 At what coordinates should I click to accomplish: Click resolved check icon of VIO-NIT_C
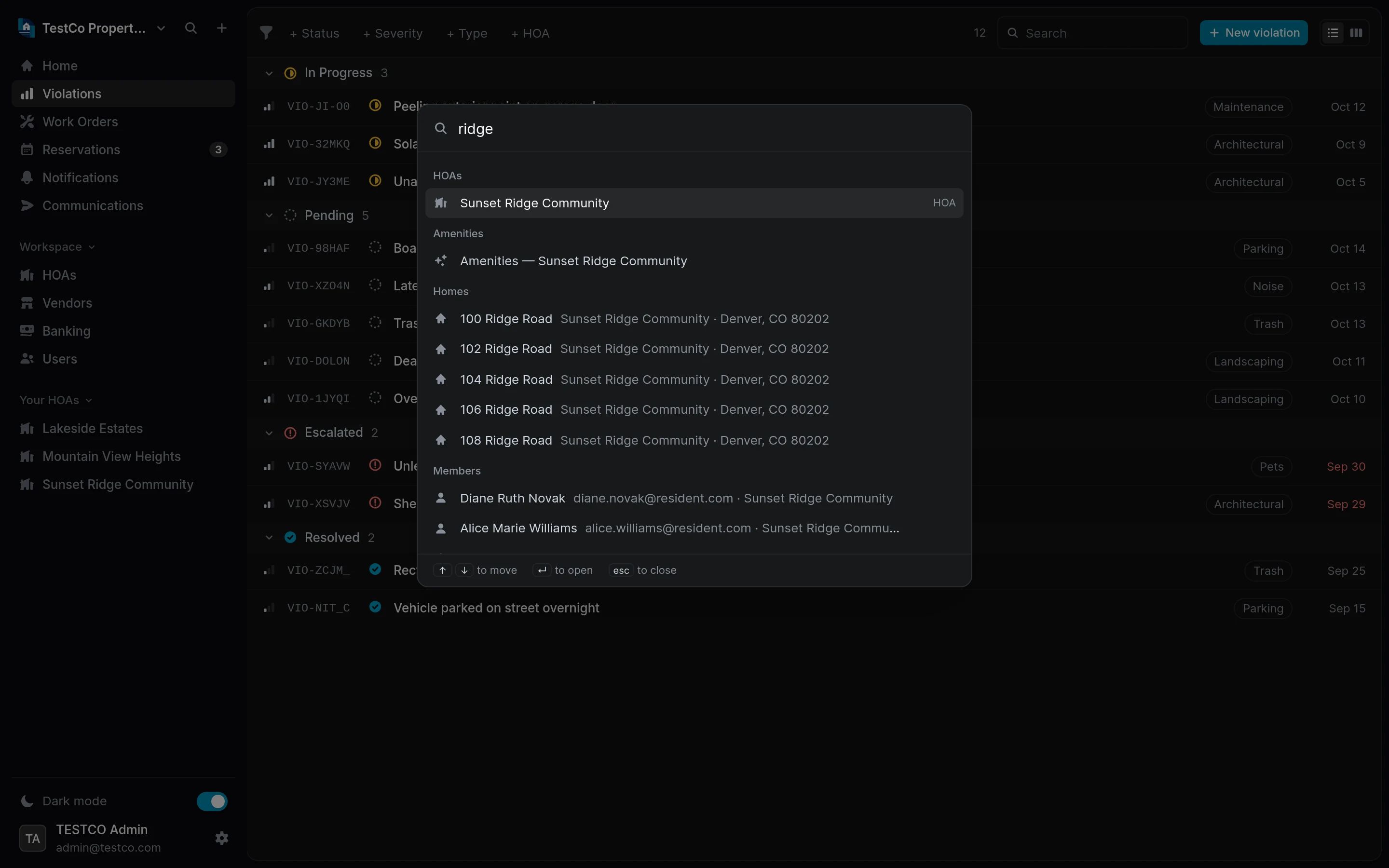(375, 607)
